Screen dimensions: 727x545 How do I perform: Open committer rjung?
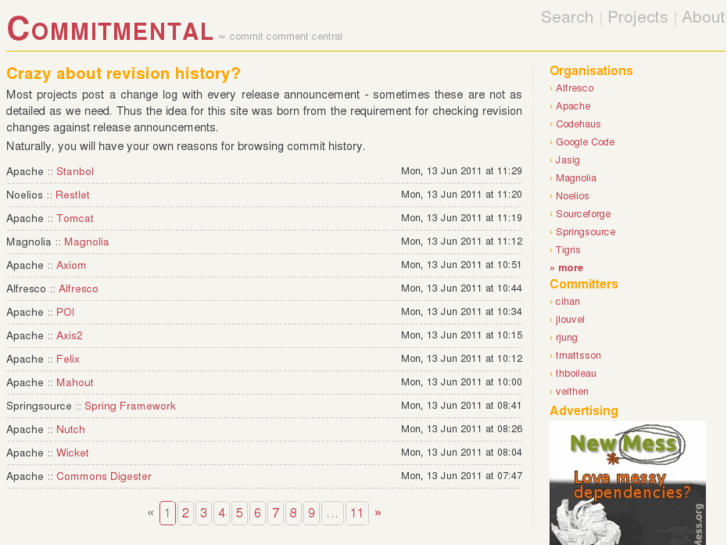click(x=567, y=338)
